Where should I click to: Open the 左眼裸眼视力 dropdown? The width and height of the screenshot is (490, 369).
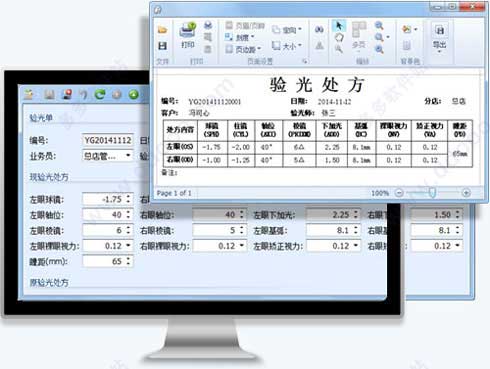(x=128, y=246)
